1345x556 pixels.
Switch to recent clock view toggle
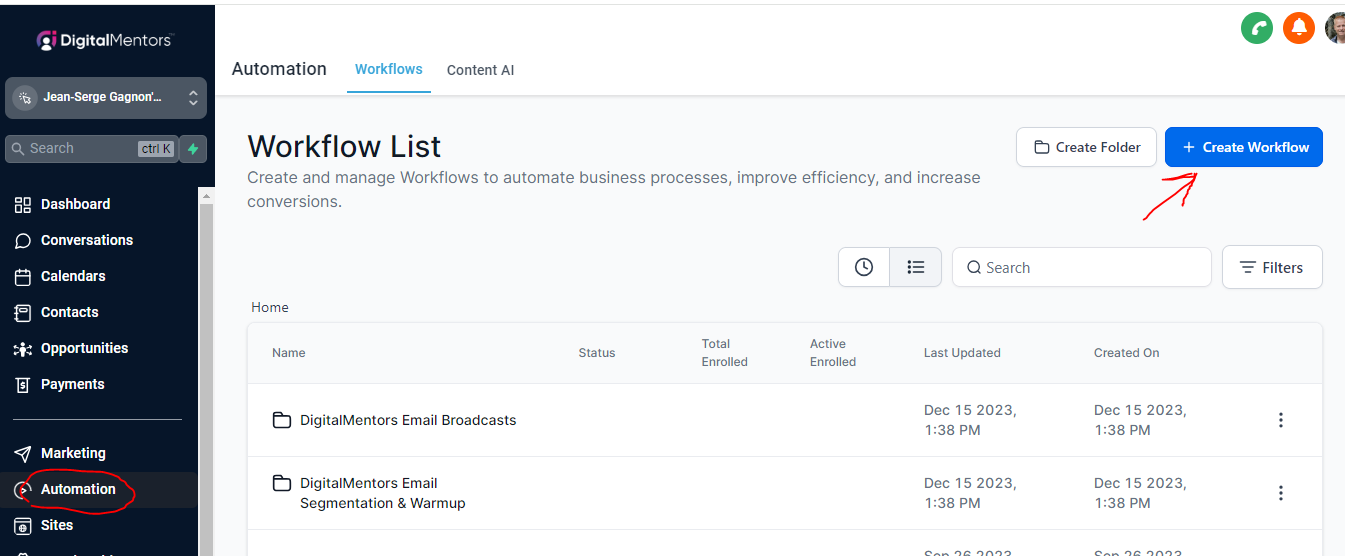click(x=864, y=267)
